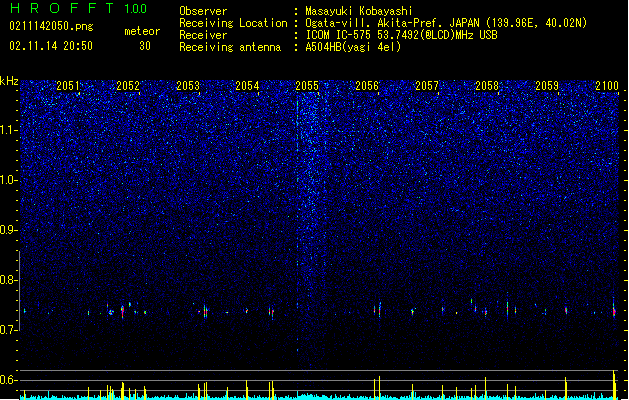The image size is (629, 400).
Task: Click the ICOM IC-575 53.7492 receiver text
Action: (402, 35)
